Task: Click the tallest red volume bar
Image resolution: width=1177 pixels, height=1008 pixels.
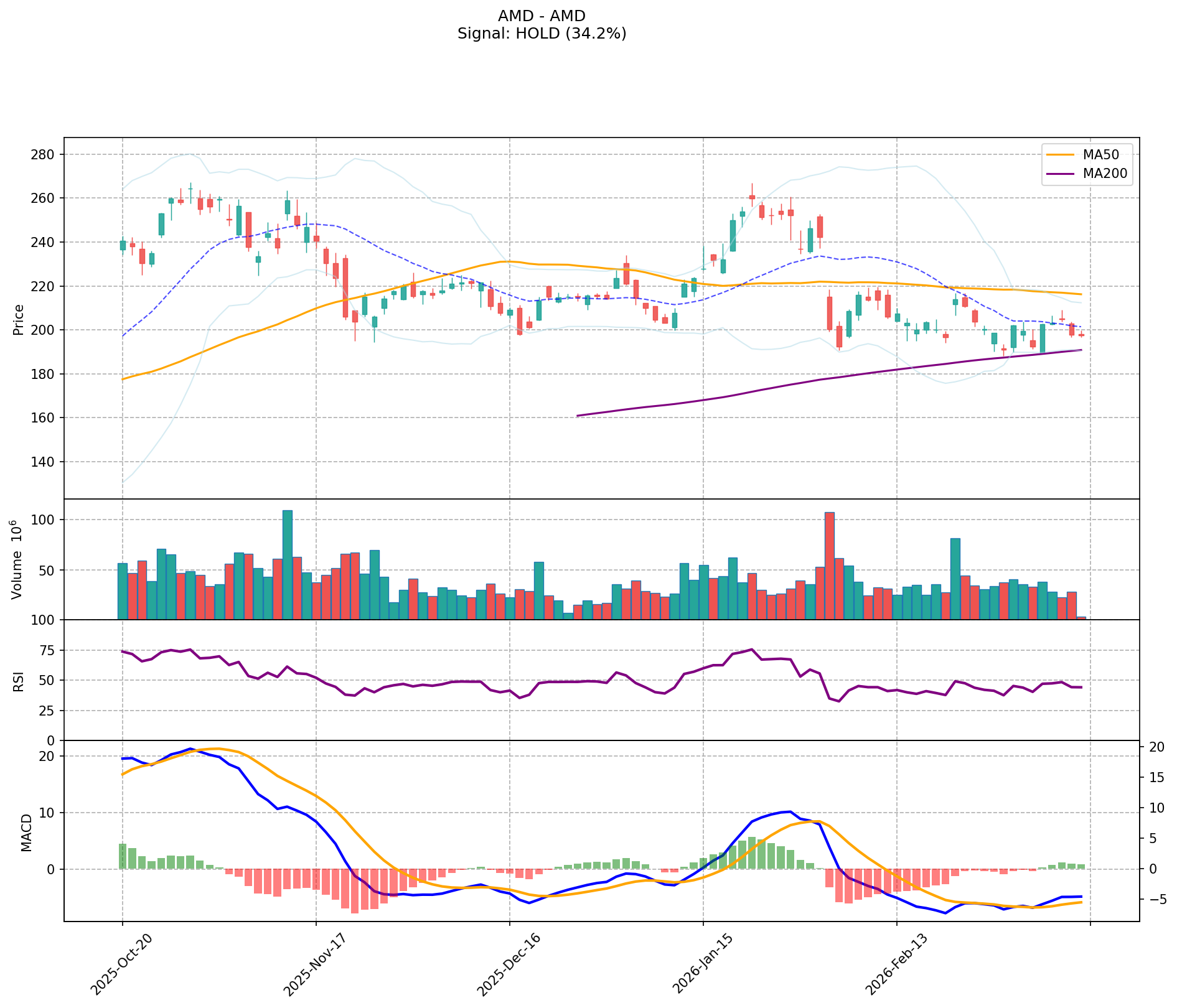Action: tap(829, 566)
